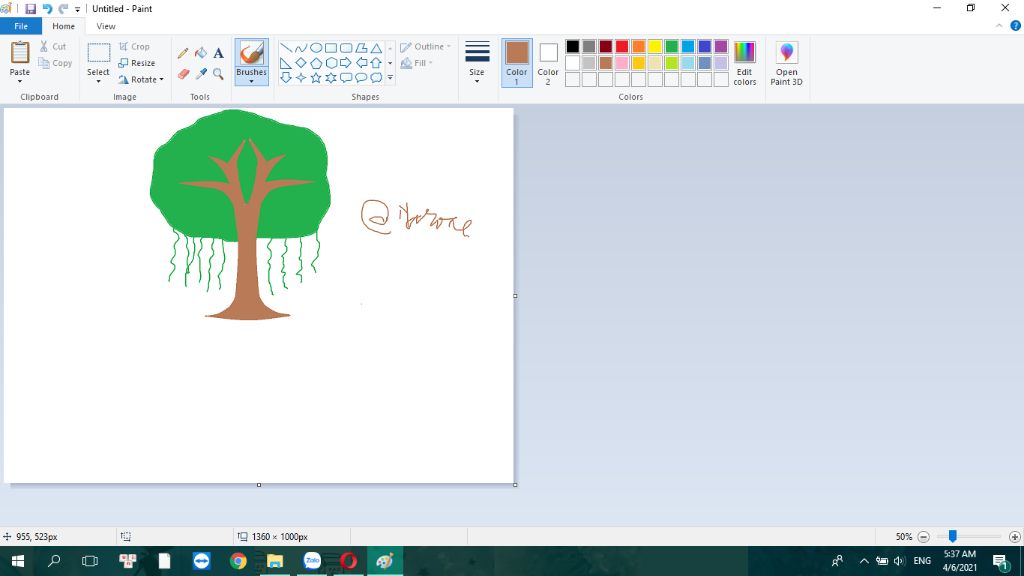The height and width of the screenshot is (576, 1024).
Task: Select the Text tool
Action: click(218, 54)
